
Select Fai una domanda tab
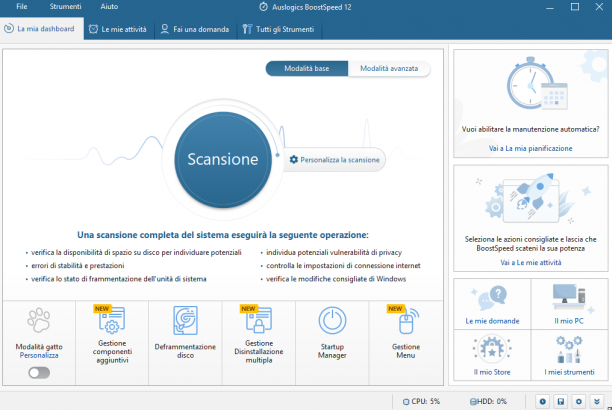(196, 29)
